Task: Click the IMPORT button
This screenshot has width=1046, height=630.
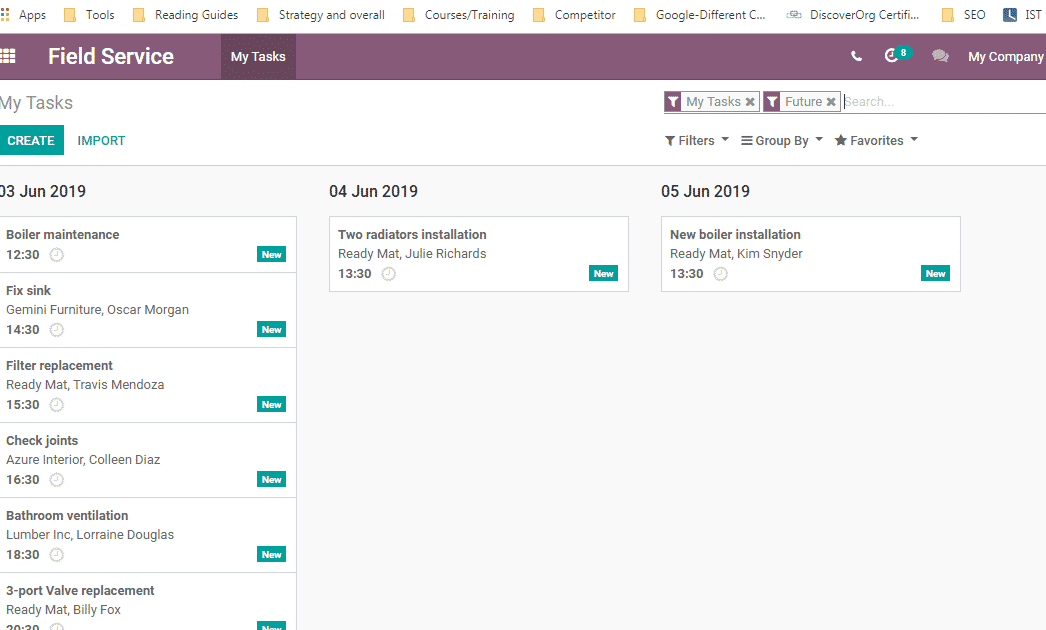Action: [101, 140]
